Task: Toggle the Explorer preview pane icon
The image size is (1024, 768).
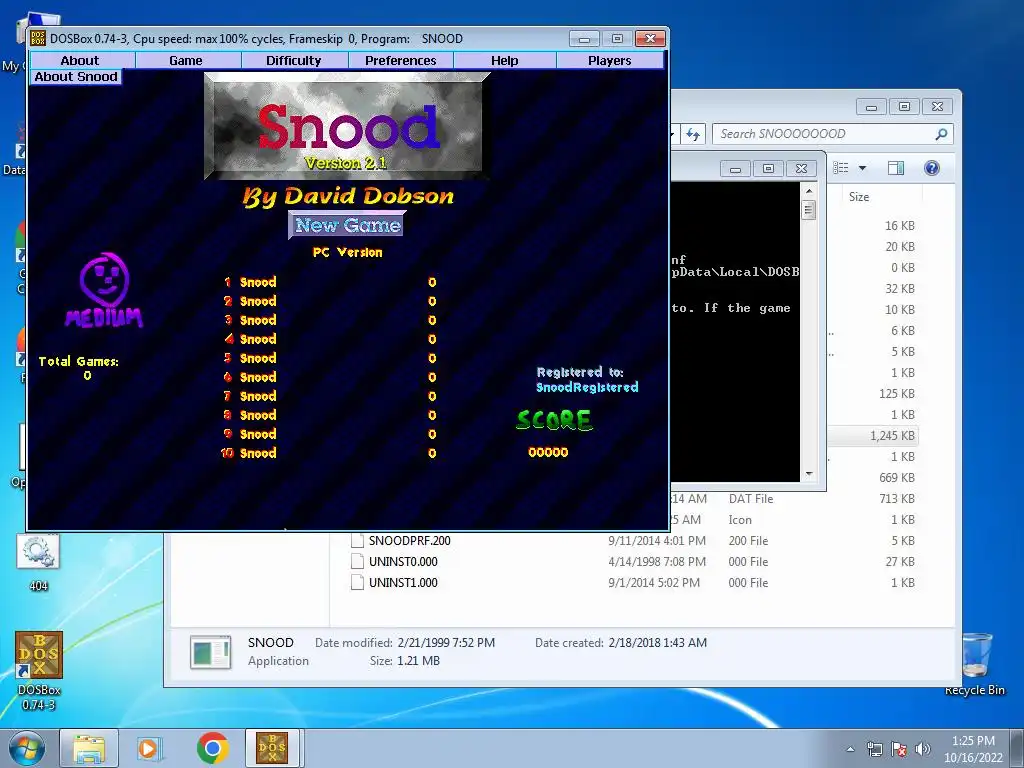Action: point(896,168)
